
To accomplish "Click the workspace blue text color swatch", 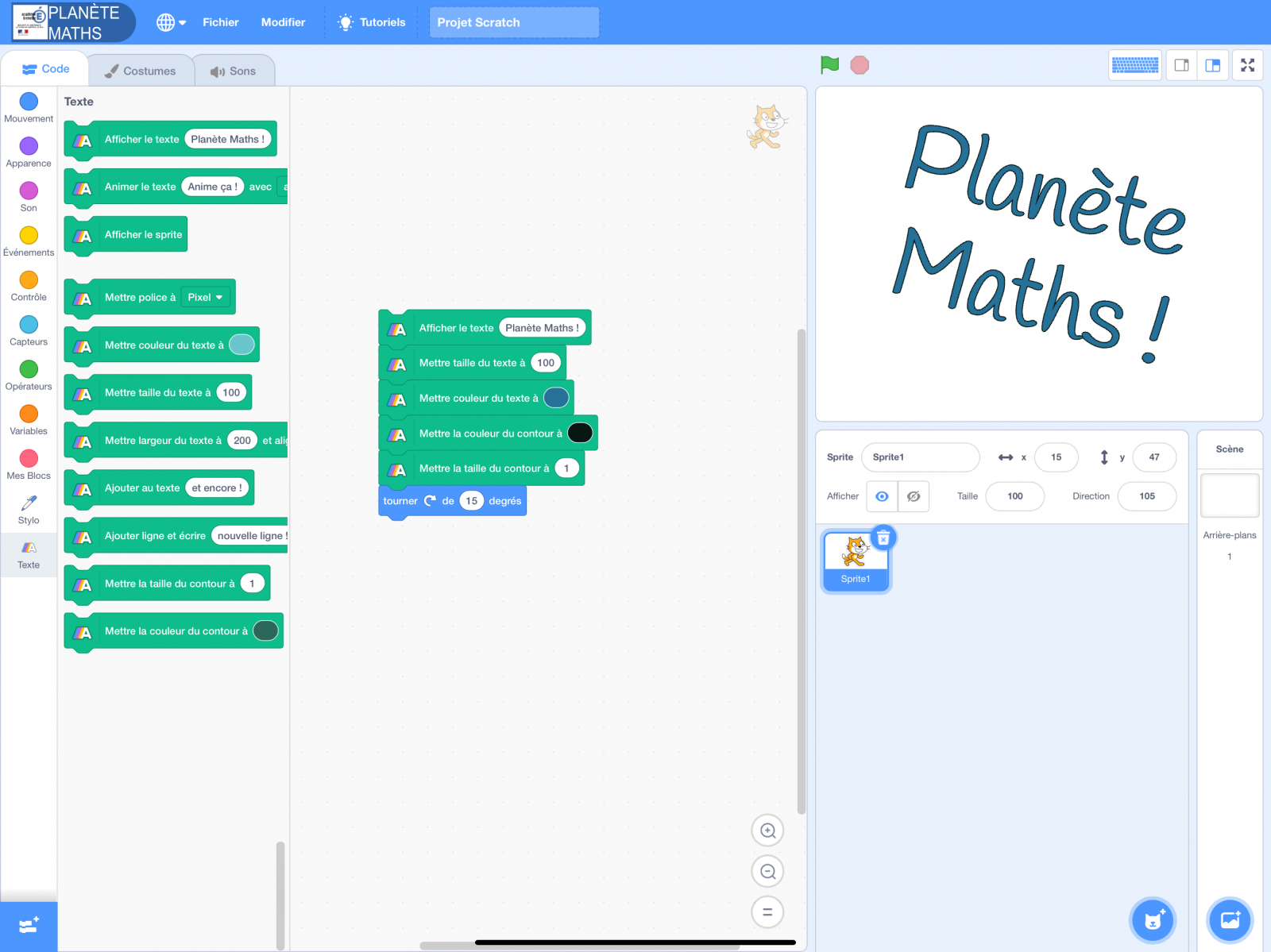I will tap(556, 398).
